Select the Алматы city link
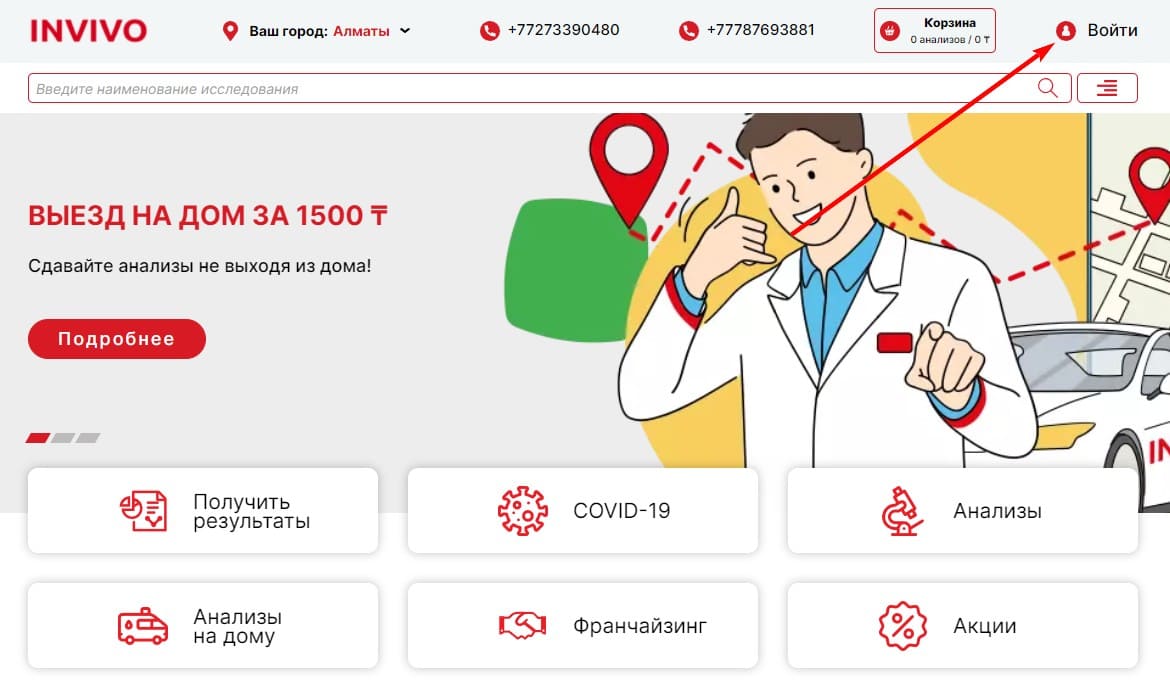The image size is (1170, 699). click(x=361, y=31)
